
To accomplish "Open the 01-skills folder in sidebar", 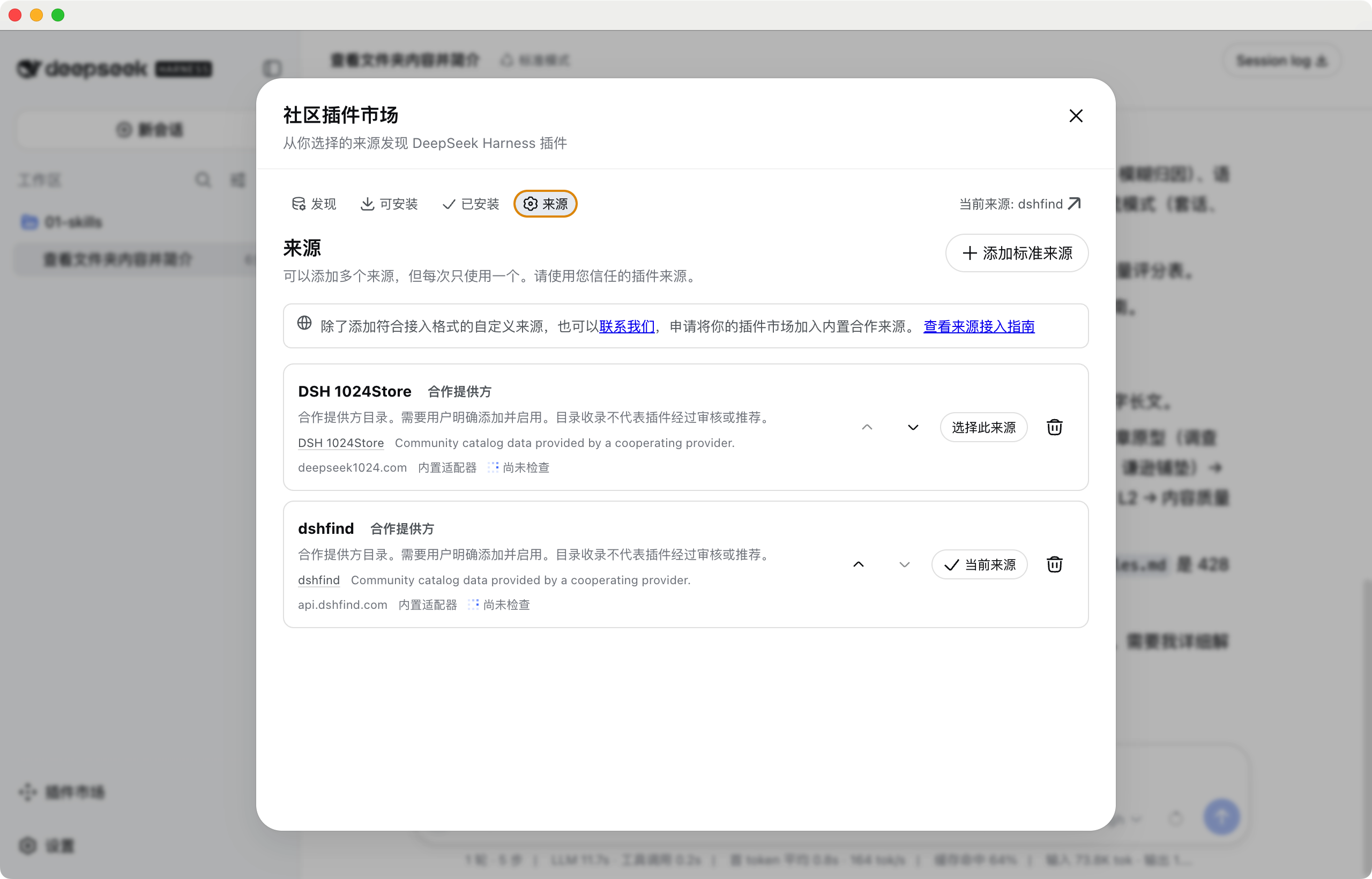I will [62, 222].
